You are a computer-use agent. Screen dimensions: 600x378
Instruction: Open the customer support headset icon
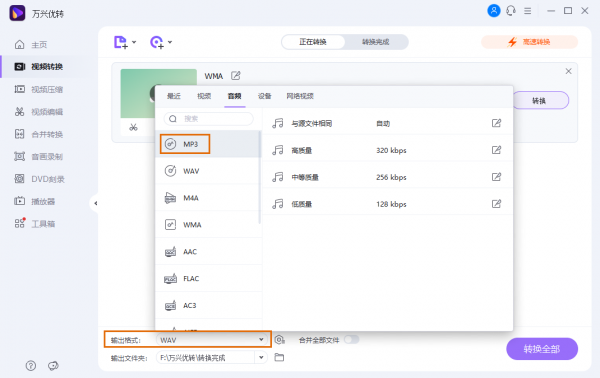511,11
